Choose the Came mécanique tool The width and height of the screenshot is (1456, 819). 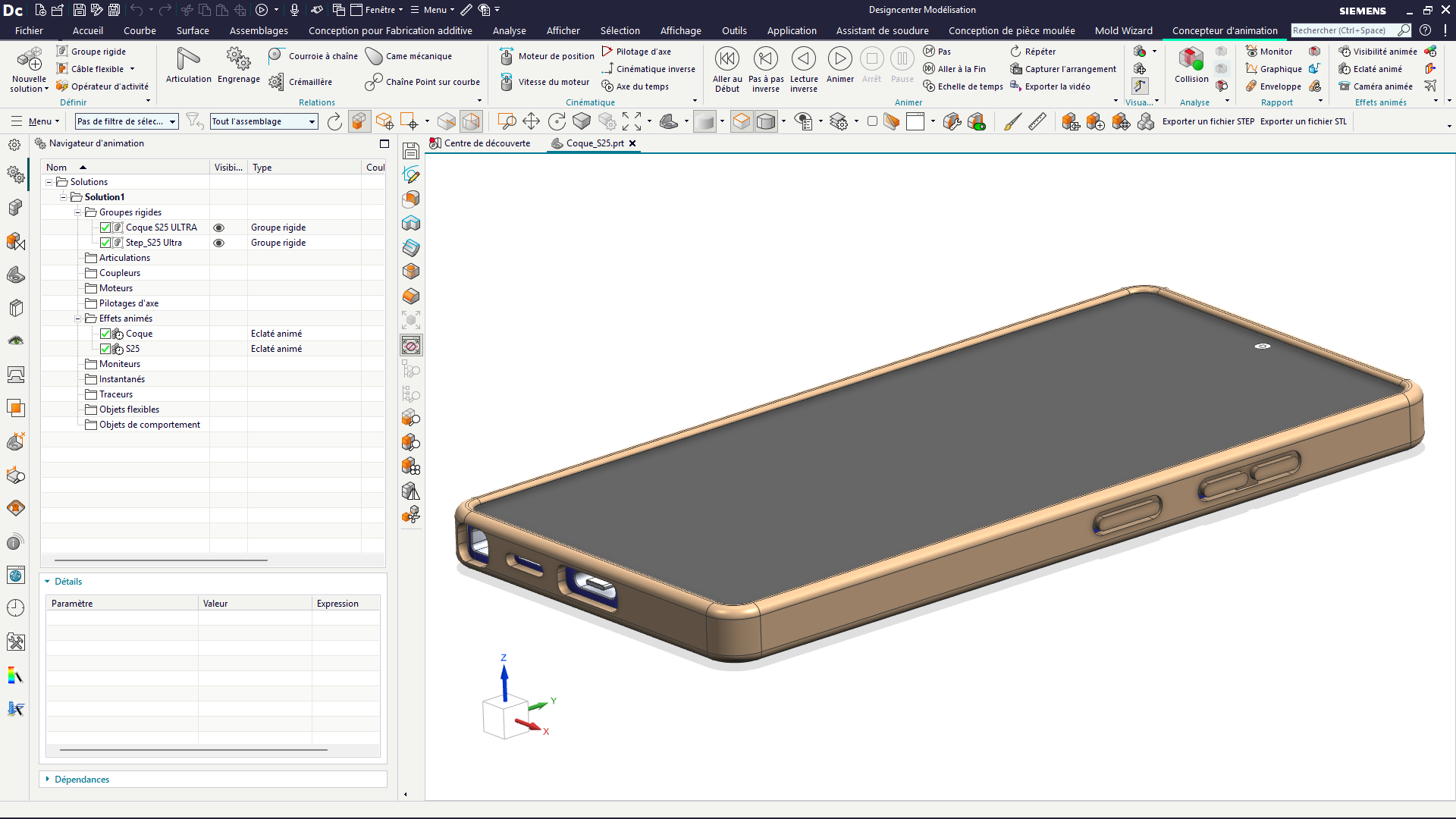pyautogui.click(x=409, y=56)
